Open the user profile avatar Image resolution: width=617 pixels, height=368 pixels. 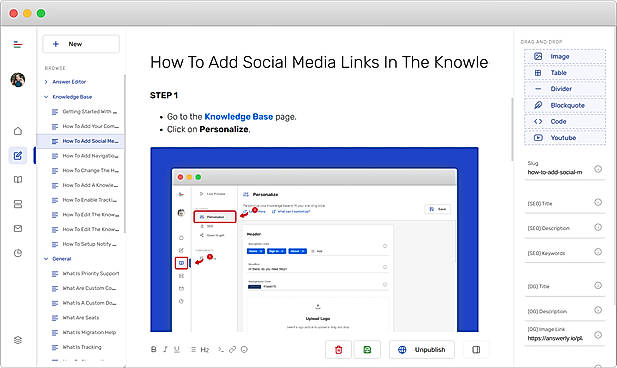click(18, 80)
